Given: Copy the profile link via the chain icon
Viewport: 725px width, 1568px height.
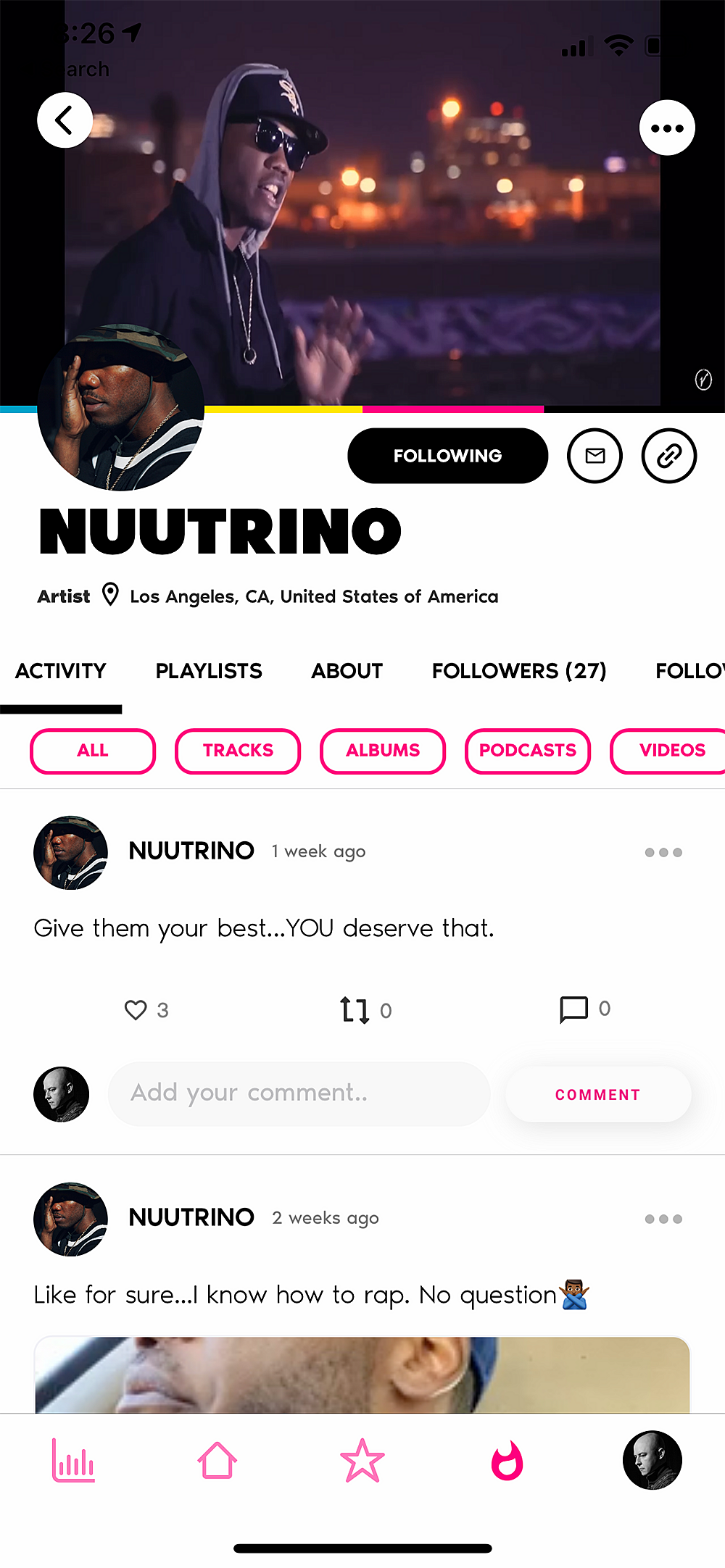Looking at the screenshot, I should pos(668,456).
